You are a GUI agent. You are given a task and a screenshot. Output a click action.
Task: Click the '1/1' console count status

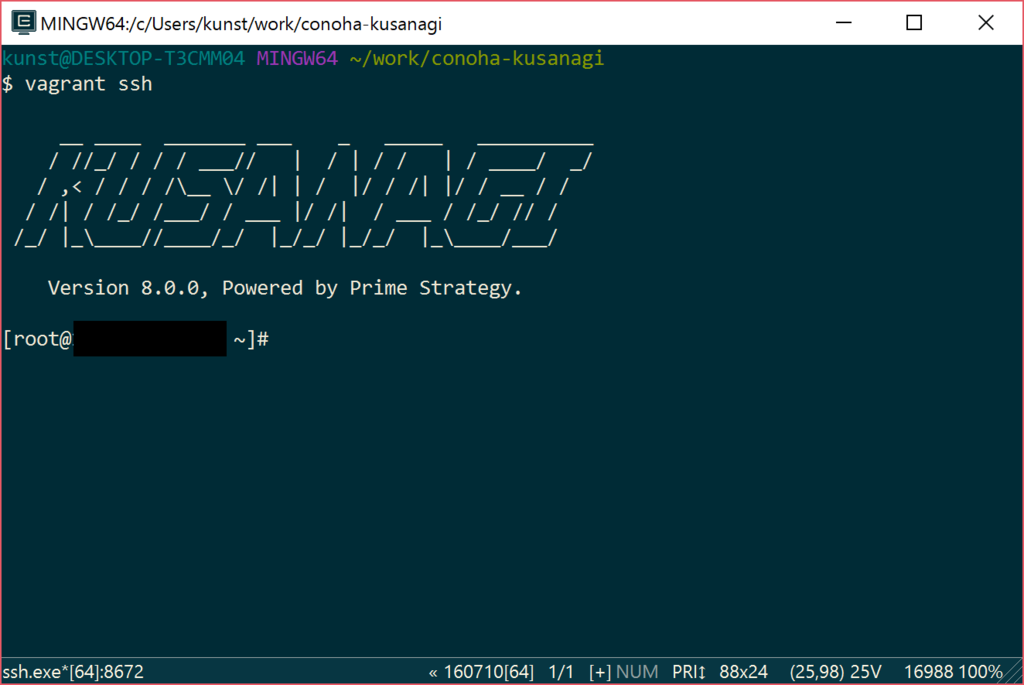561,672
